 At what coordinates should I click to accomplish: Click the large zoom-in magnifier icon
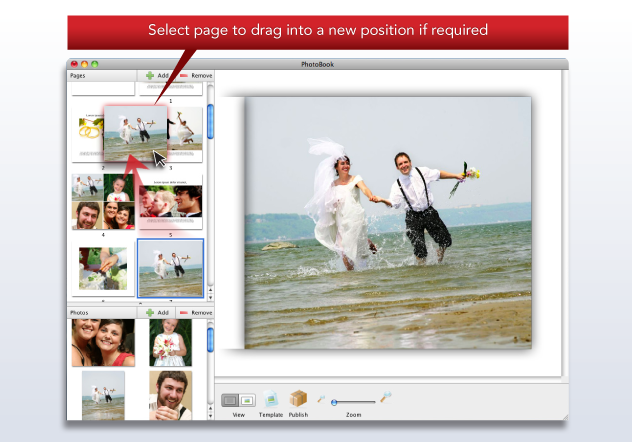(x=386, y=397)
